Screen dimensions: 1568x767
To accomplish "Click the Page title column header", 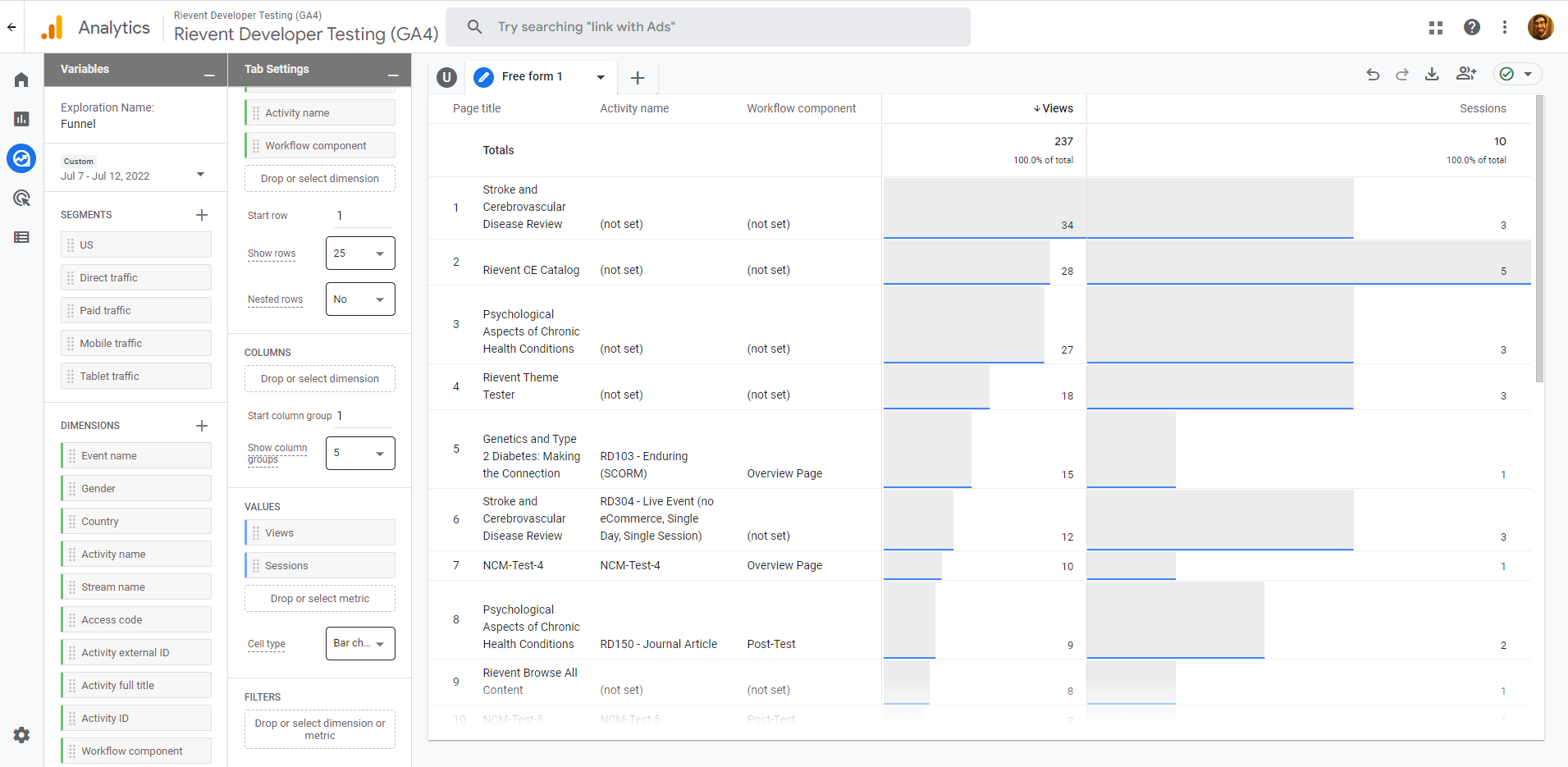I will pos(477,108).
